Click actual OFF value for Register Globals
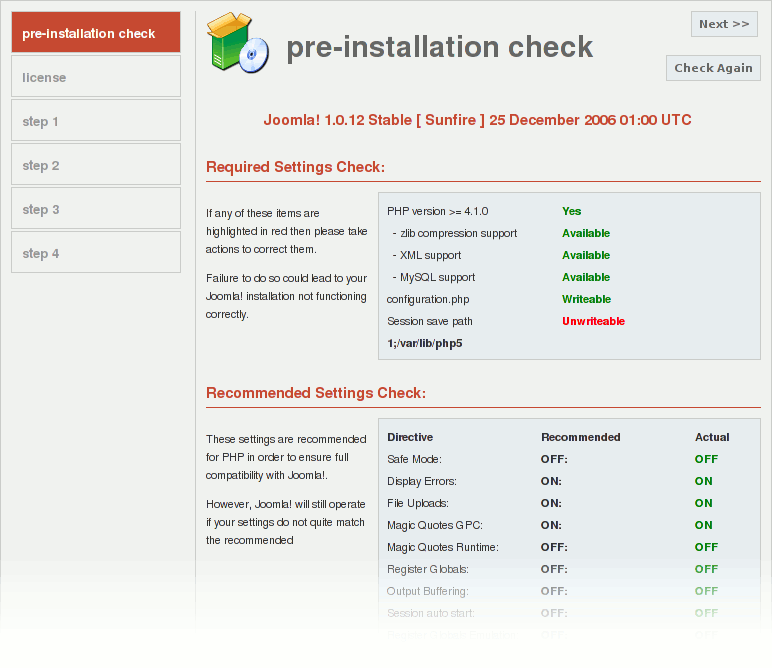 pos(706,570)
